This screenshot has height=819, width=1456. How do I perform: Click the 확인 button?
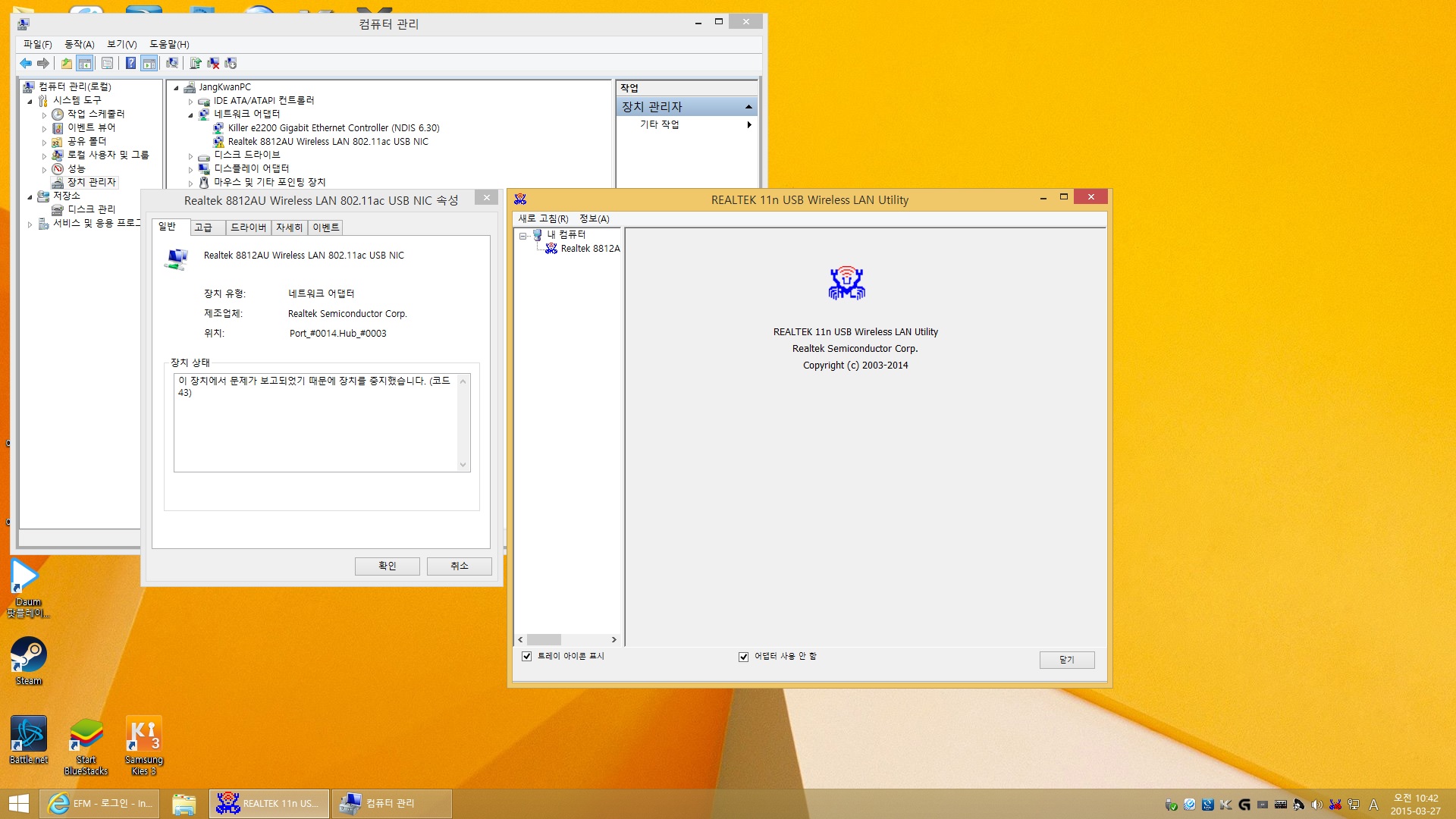pos(387,566)
